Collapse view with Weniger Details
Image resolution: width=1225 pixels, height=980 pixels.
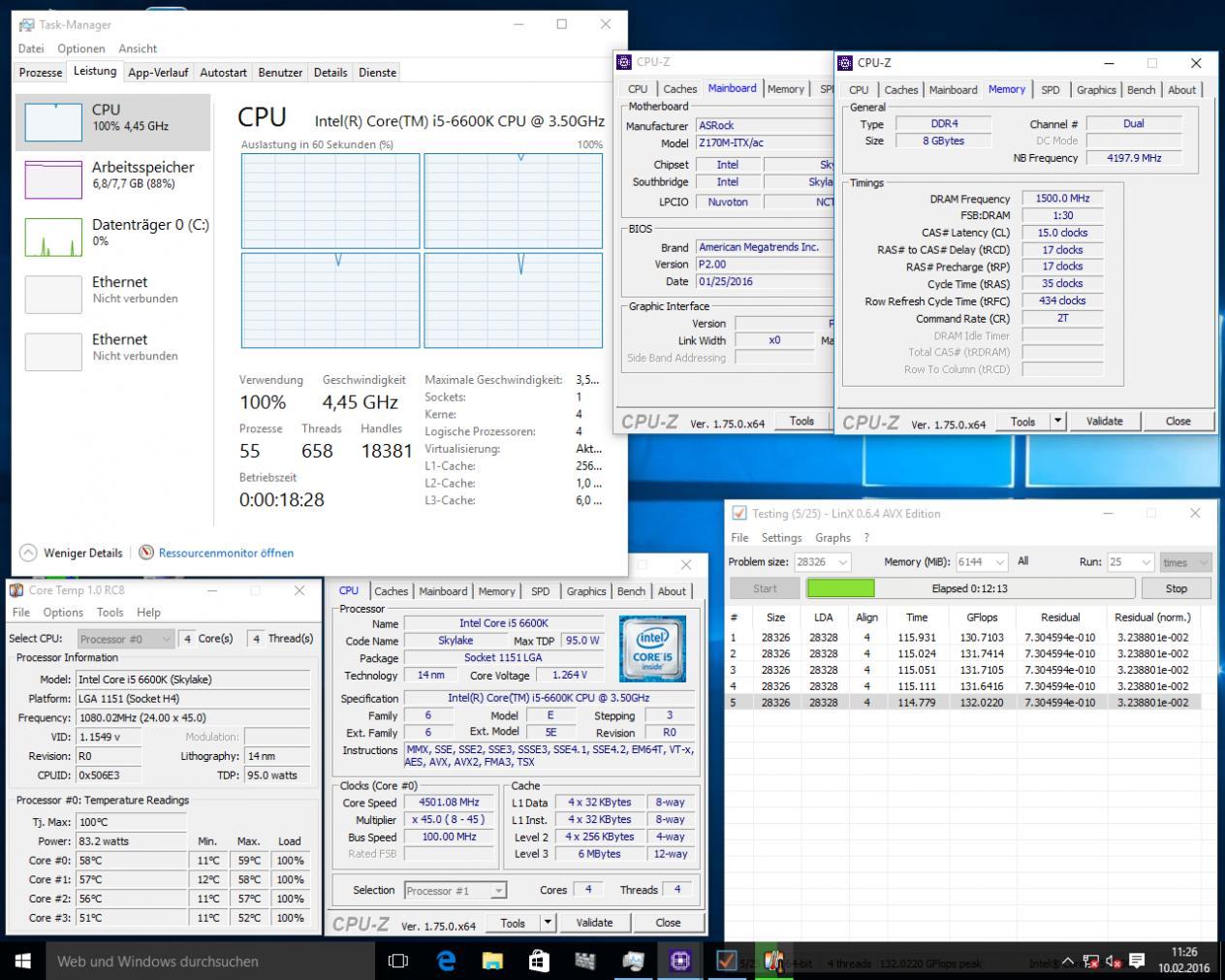pos(71,553)
